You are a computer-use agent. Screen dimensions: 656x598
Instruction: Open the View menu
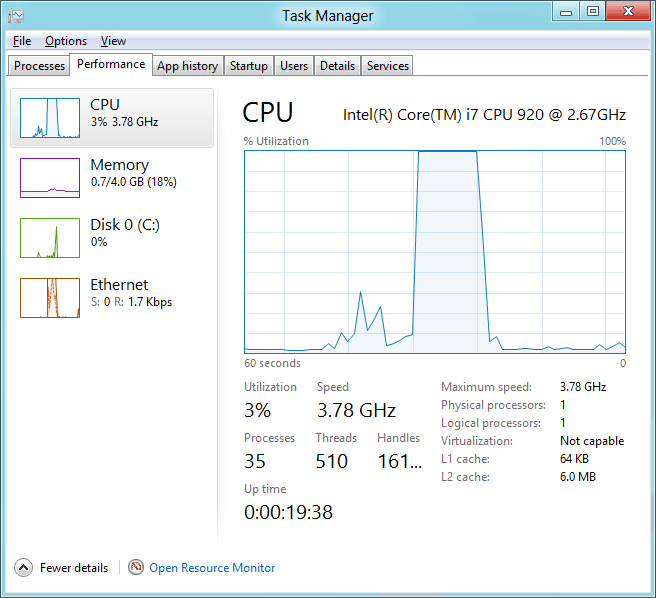(x=113, y=41)
